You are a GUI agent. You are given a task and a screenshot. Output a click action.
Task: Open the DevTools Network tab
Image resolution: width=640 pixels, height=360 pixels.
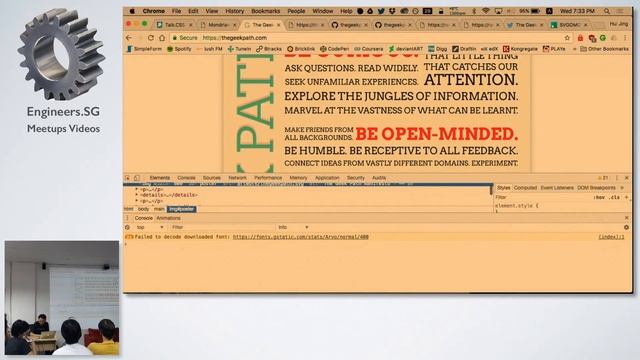click(237, 178)
